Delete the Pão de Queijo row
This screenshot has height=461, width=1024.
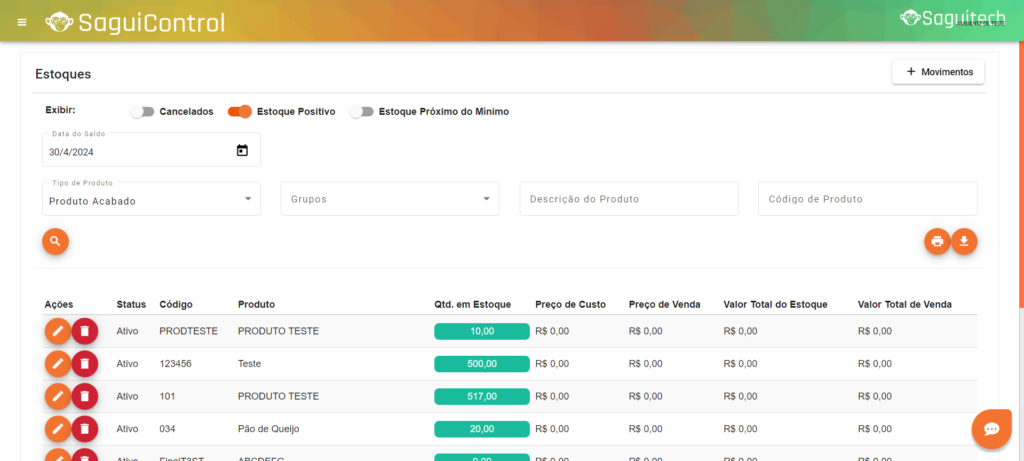85,429
